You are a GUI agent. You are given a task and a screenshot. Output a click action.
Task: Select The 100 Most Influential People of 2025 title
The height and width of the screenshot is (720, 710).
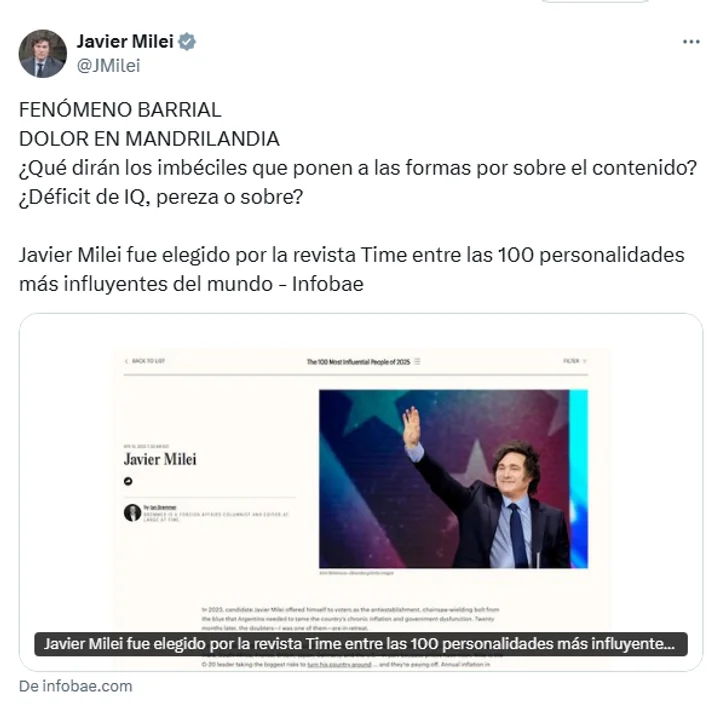tap(358, 362)
